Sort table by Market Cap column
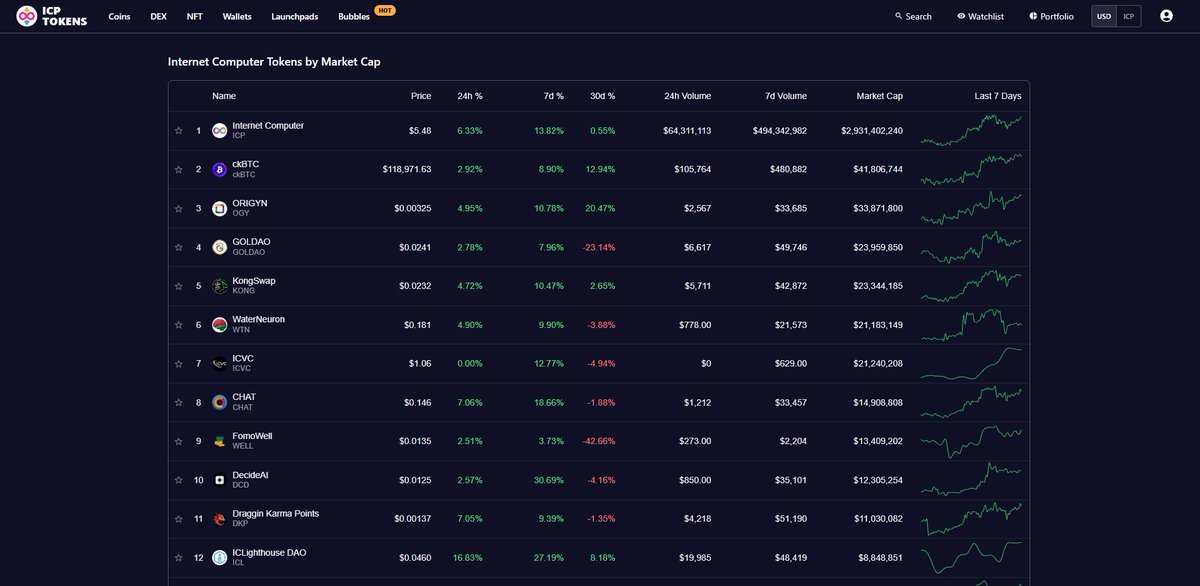The height and width of the screenshot is (586, 1200). (880, 96)
